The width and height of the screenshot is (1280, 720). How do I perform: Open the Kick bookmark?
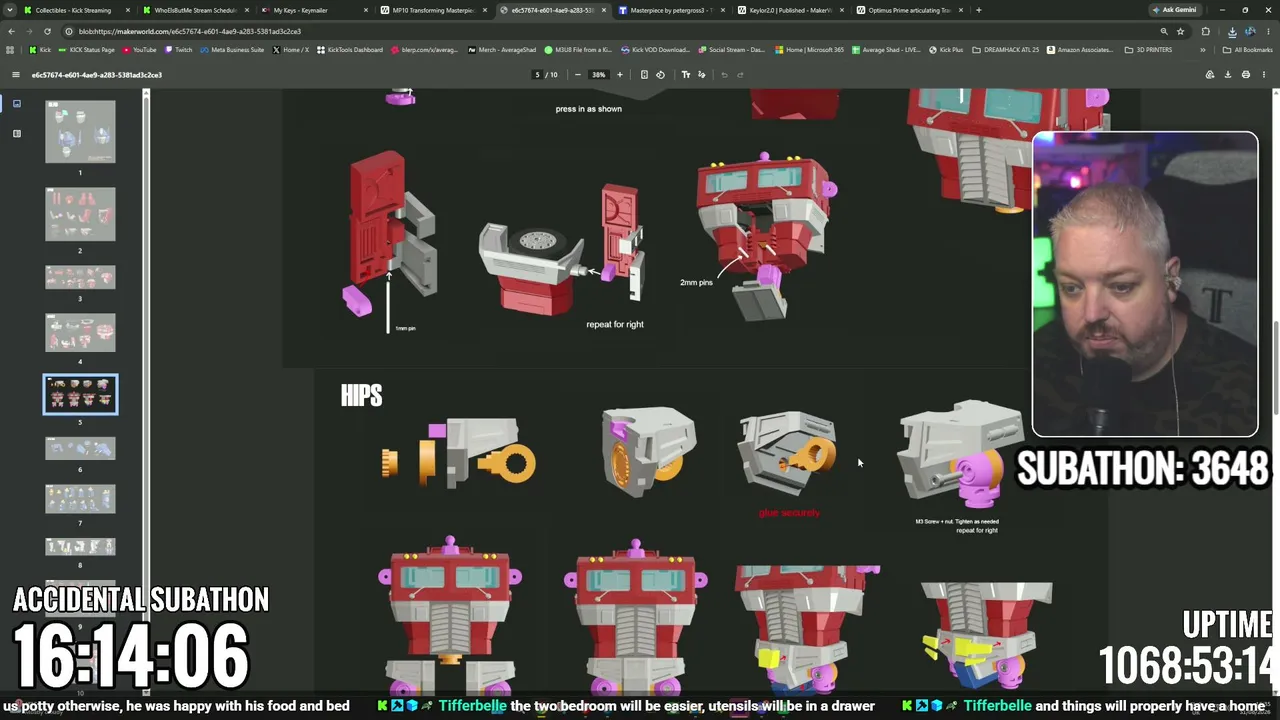tap(40, 50)
